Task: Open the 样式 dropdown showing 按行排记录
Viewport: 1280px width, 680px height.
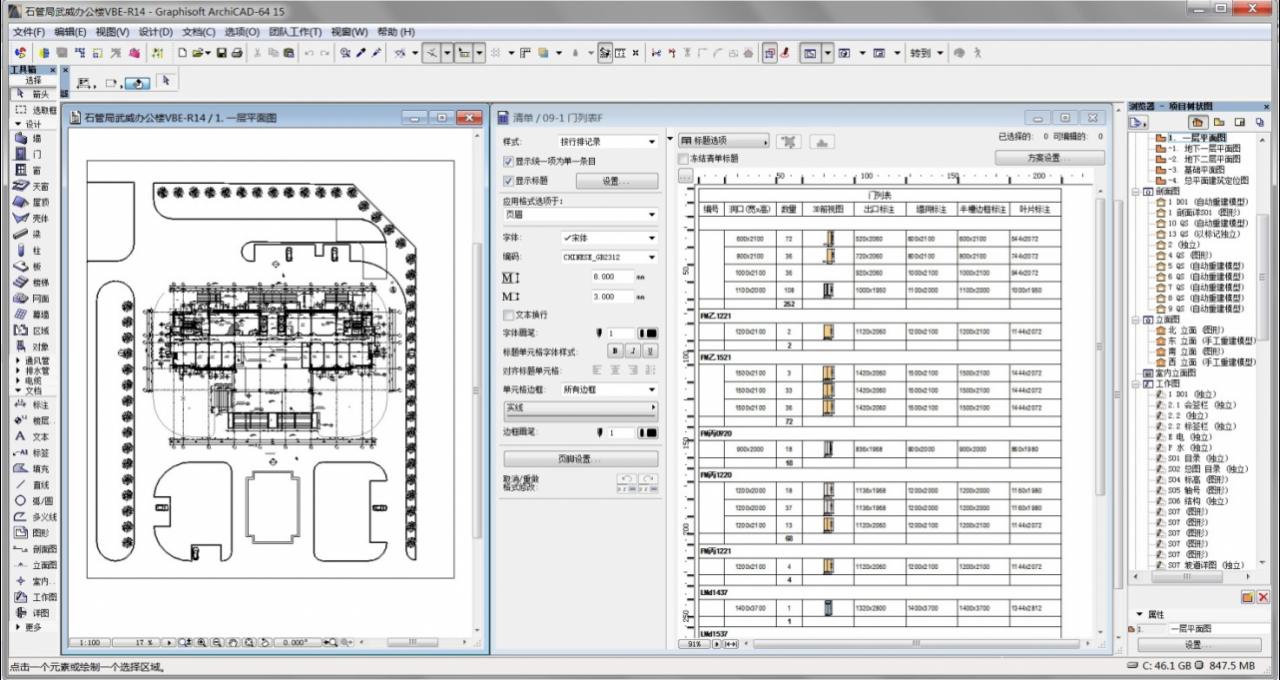Action: [x=608, y=142]
